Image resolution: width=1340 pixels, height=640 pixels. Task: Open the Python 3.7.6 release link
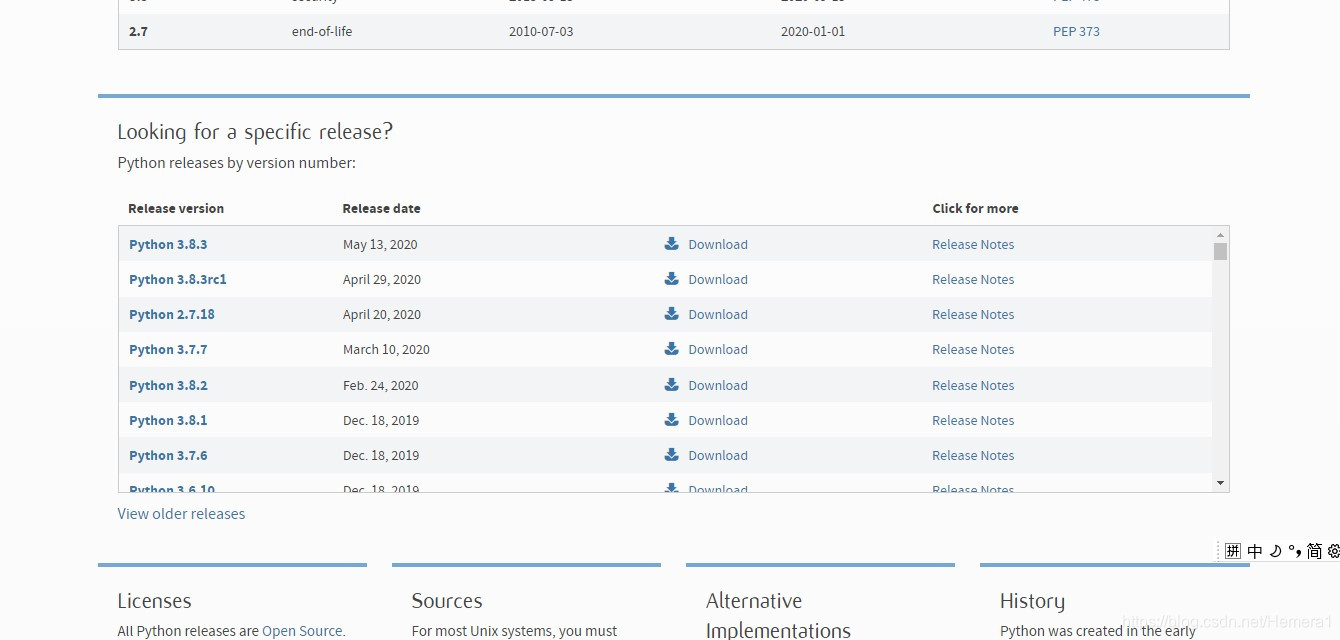168,455
